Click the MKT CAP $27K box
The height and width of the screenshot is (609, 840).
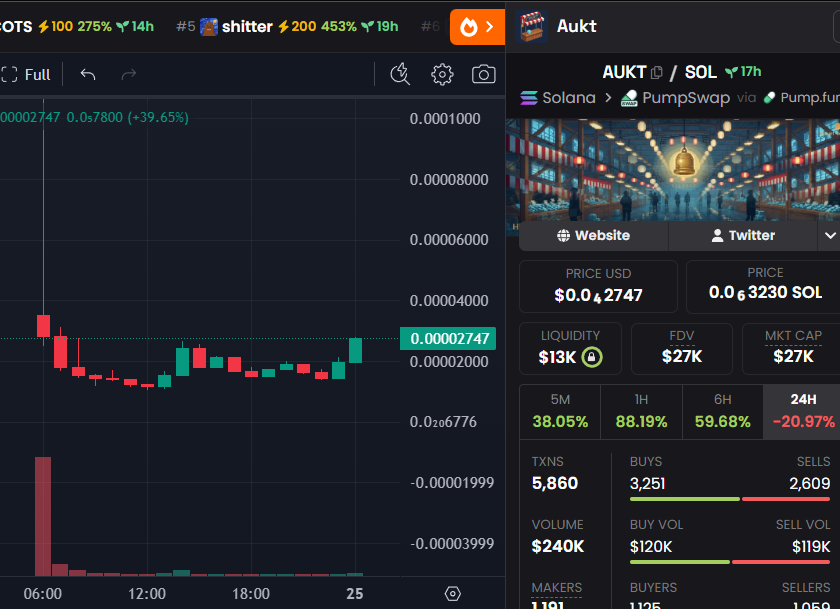pyautogui.click(x=792, y=348)
